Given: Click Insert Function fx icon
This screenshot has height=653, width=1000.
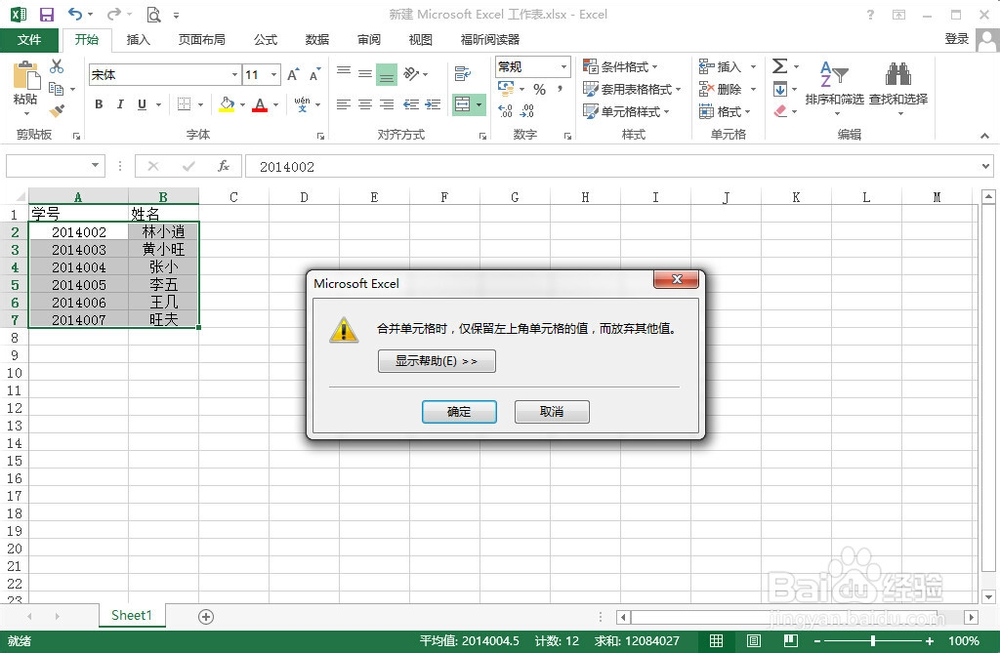Looking at the screenshot, I should point(223,166).
